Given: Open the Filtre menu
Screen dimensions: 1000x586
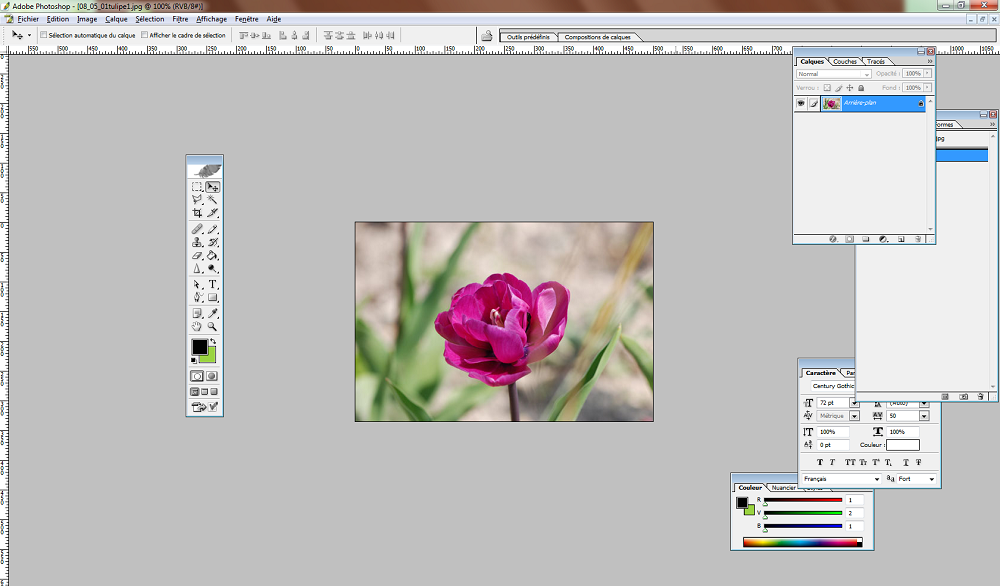Looking at the screenshot, I should point(180,19).
